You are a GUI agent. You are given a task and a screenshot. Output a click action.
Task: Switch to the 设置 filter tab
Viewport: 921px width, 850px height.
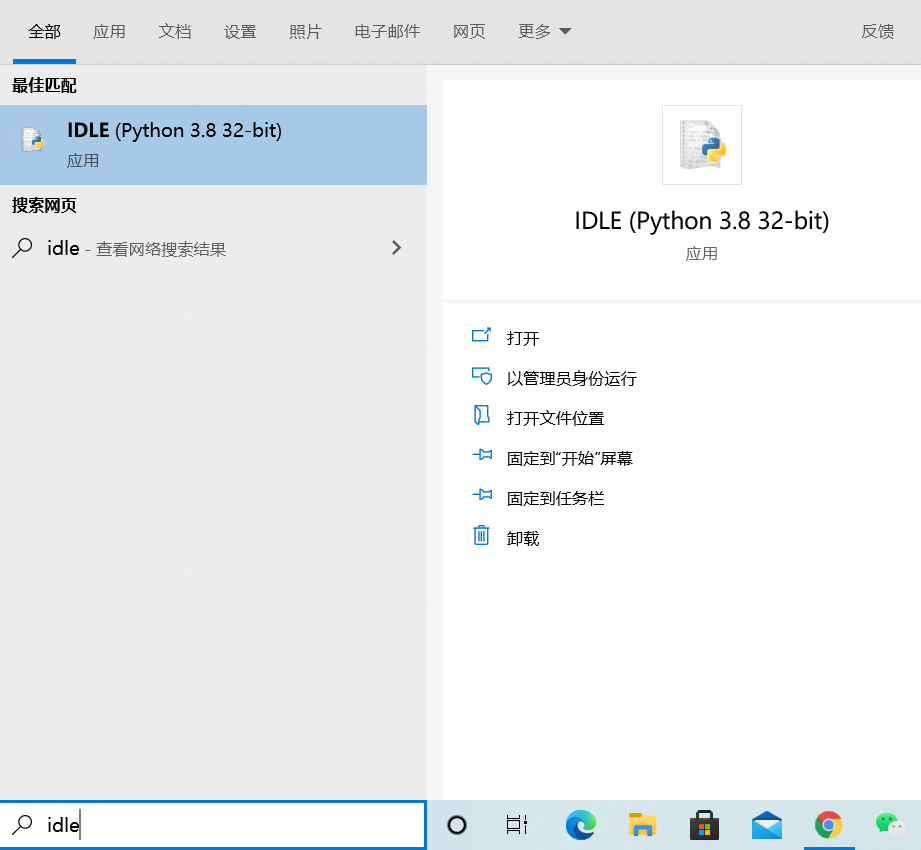pyautogui.click(x=240, y=31)
